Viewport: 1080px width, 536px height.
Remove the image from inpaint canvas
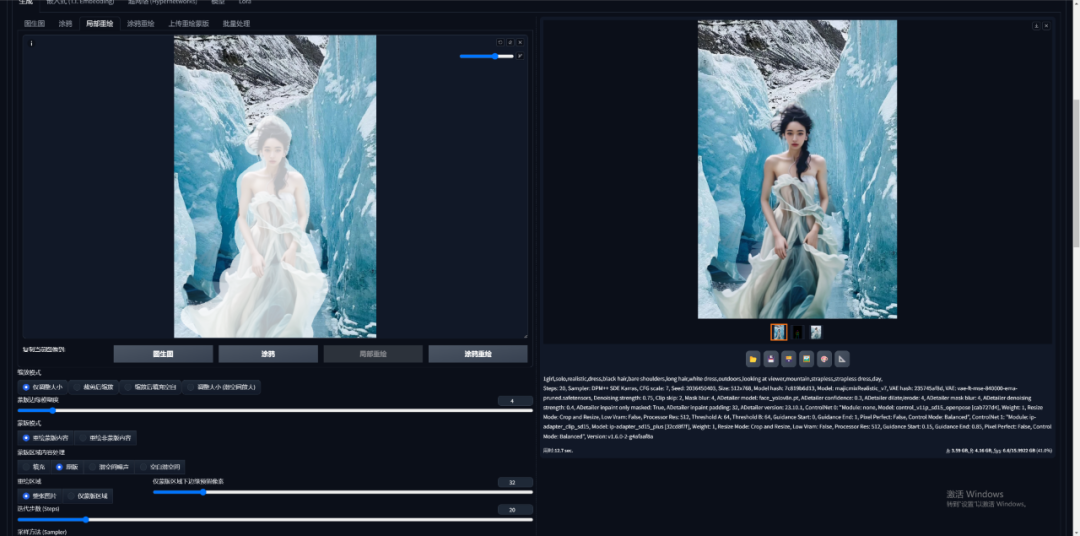click(520, 42)
